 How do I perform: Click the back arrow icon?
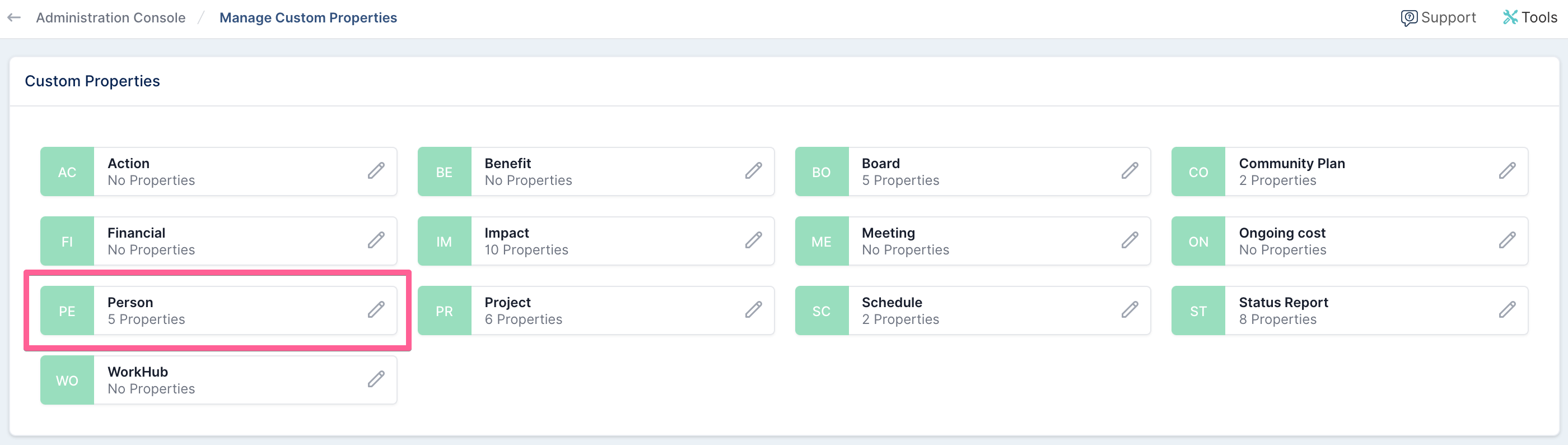14,18
